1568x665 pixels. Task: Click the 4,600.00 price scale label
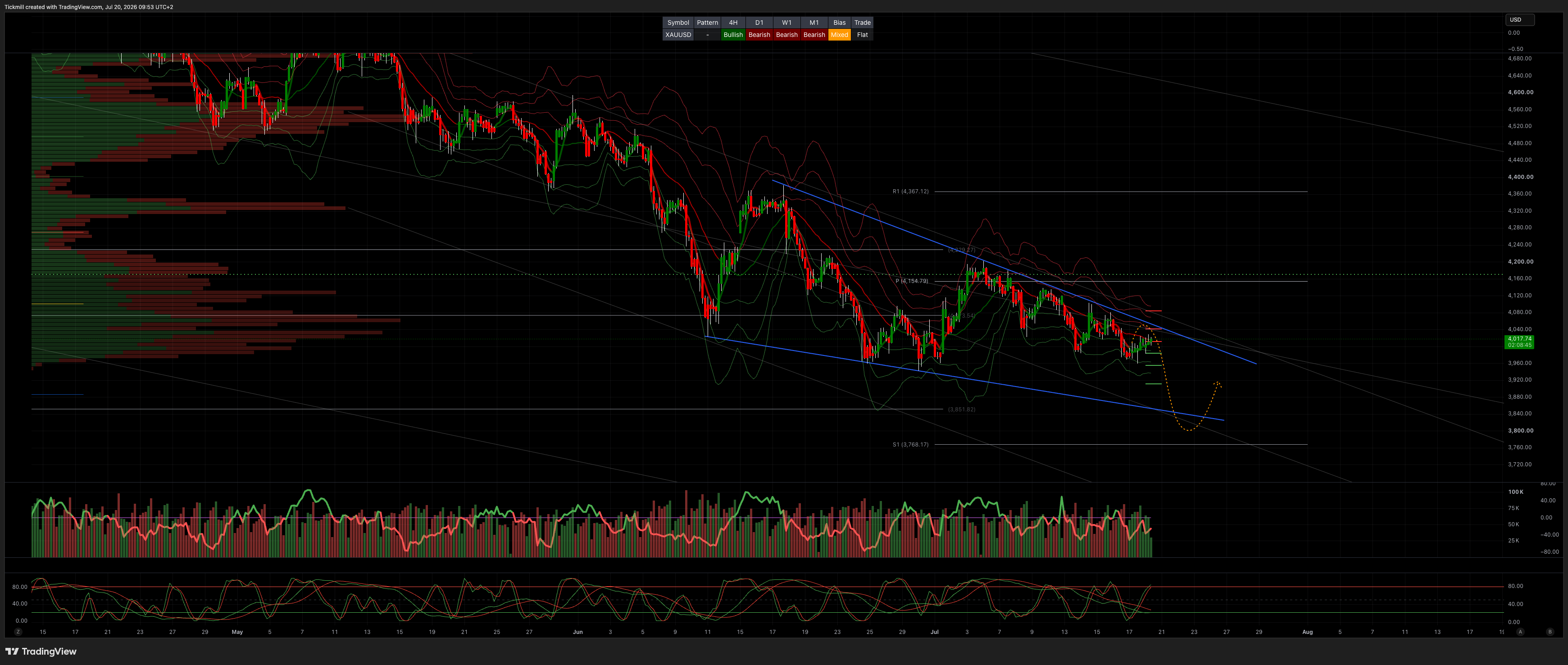click(1521, 92)
